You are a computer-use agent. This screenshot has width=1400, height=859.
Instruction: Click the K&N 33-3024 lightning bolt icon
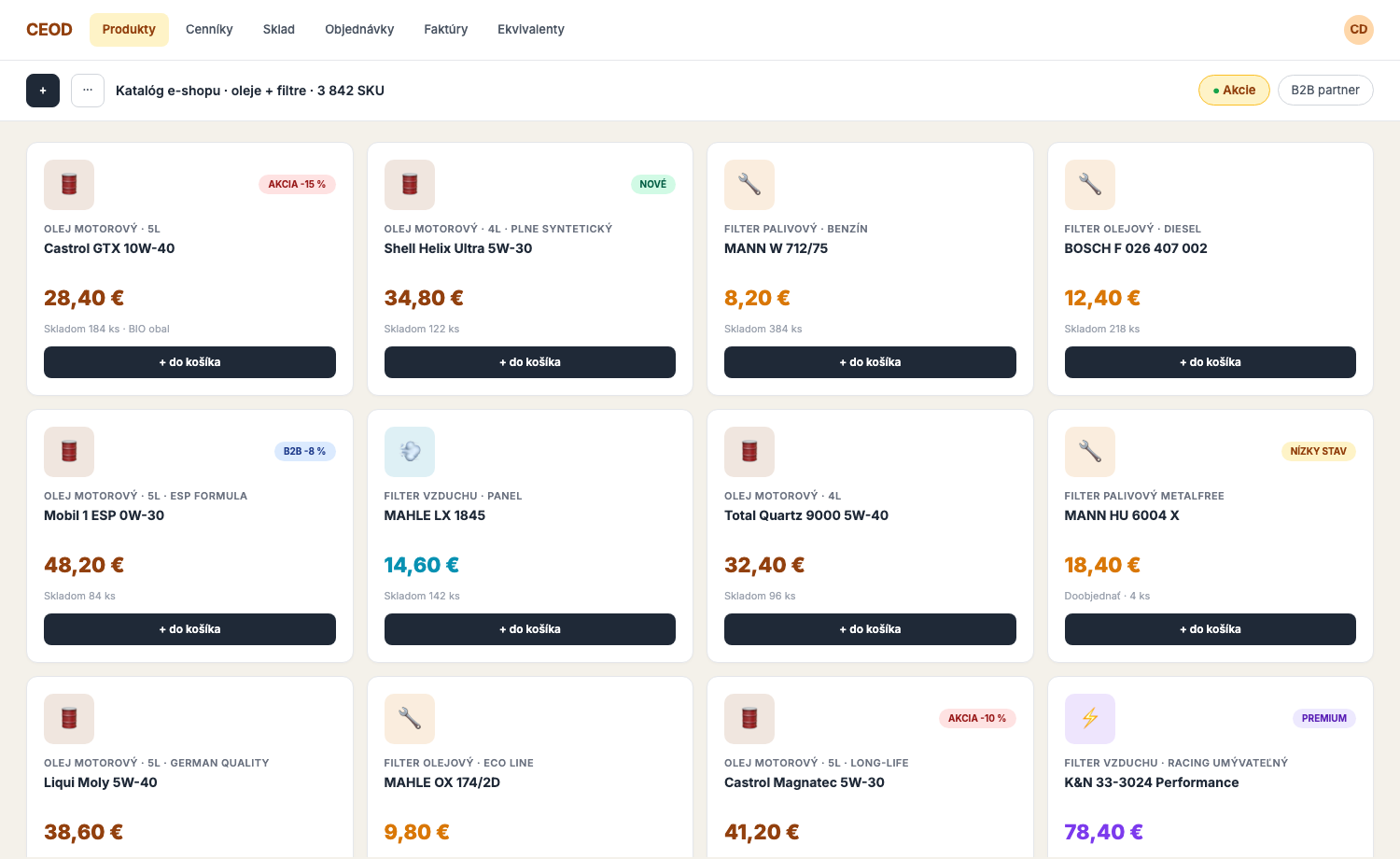coord(1090,719)
